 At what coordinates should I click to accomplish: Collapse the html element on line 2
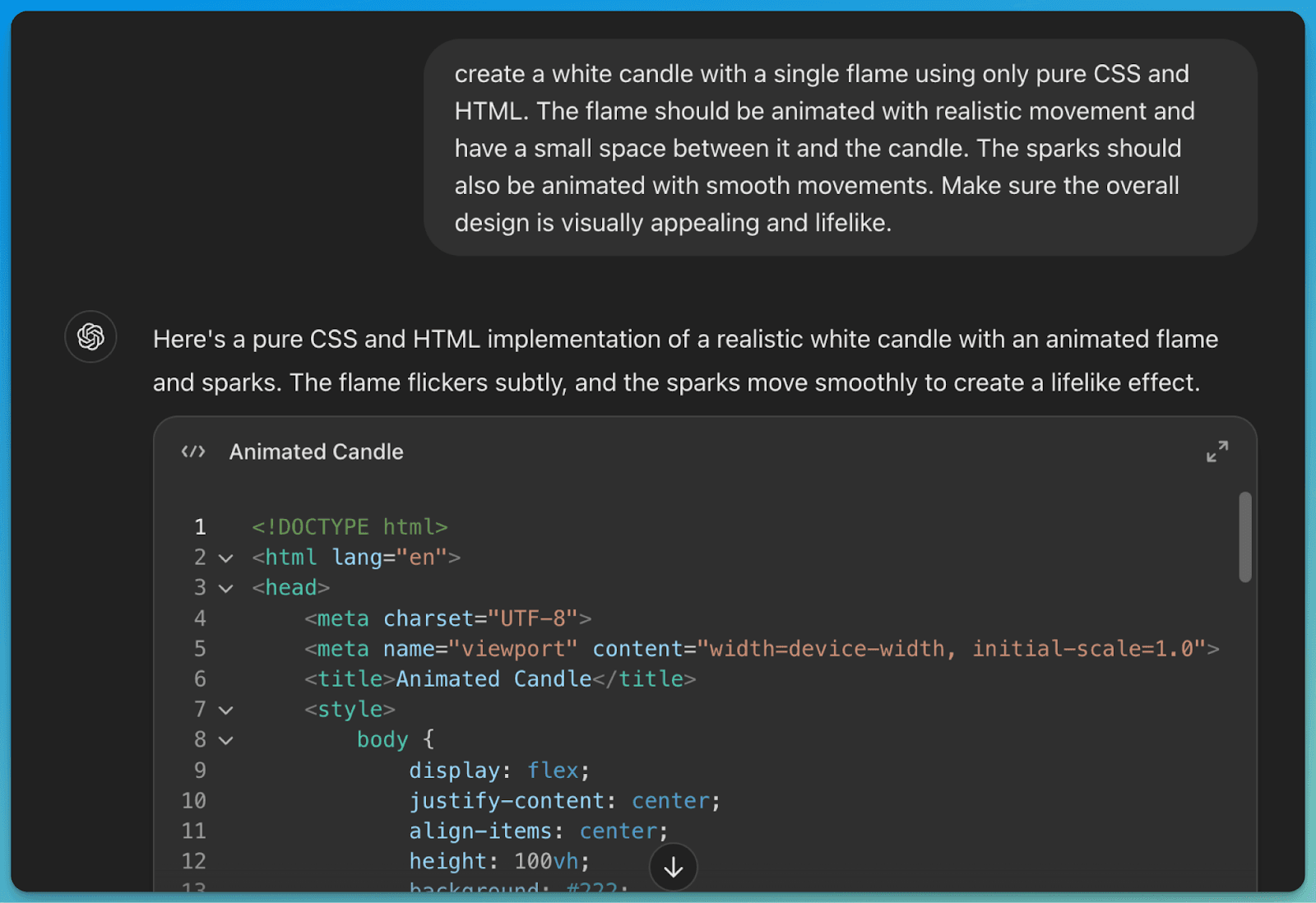(x=225, y=558)
